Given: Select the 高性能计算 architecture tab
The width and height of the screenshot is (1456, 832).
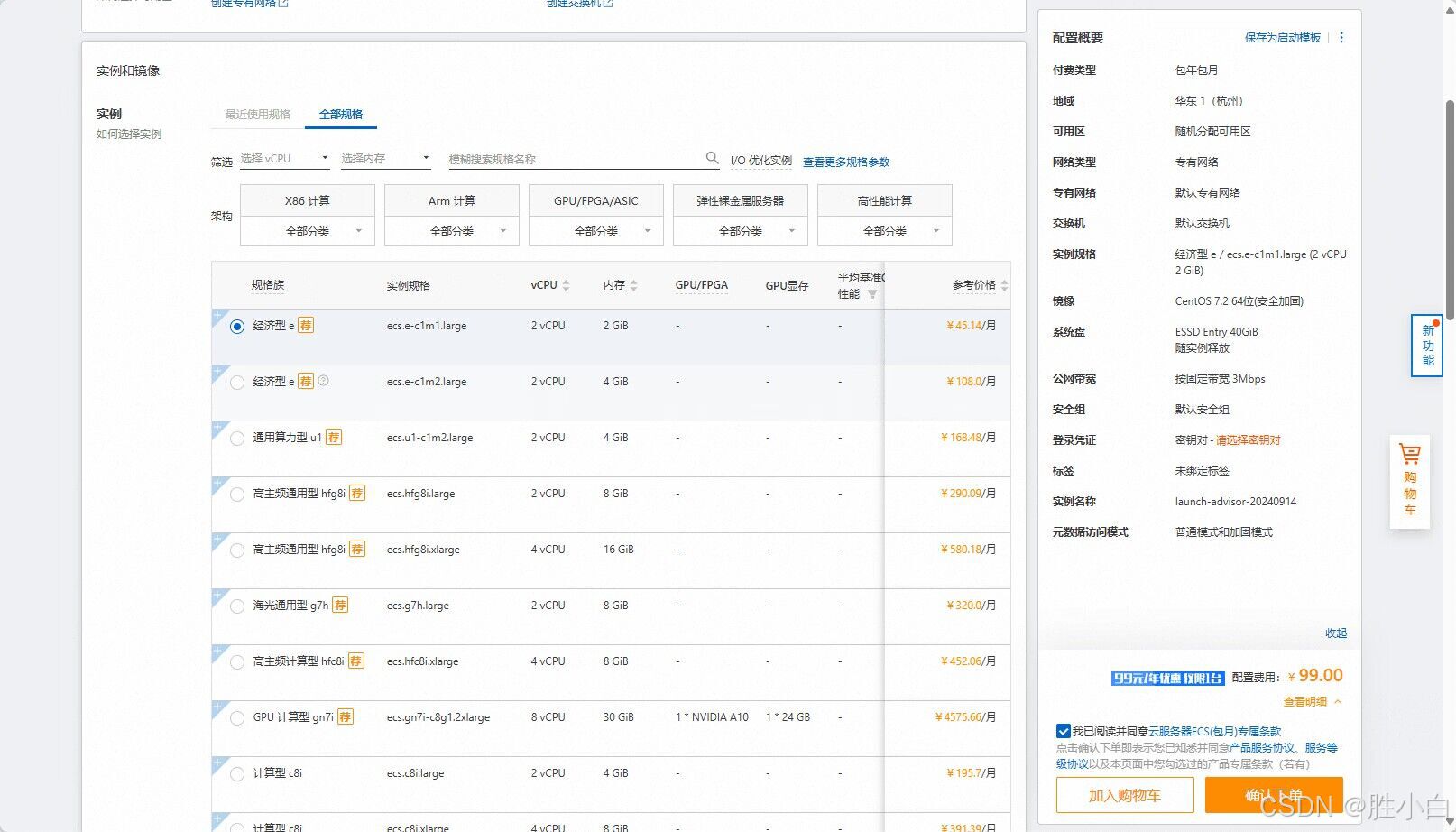Looking at the screenshot, I should (885, 200).
